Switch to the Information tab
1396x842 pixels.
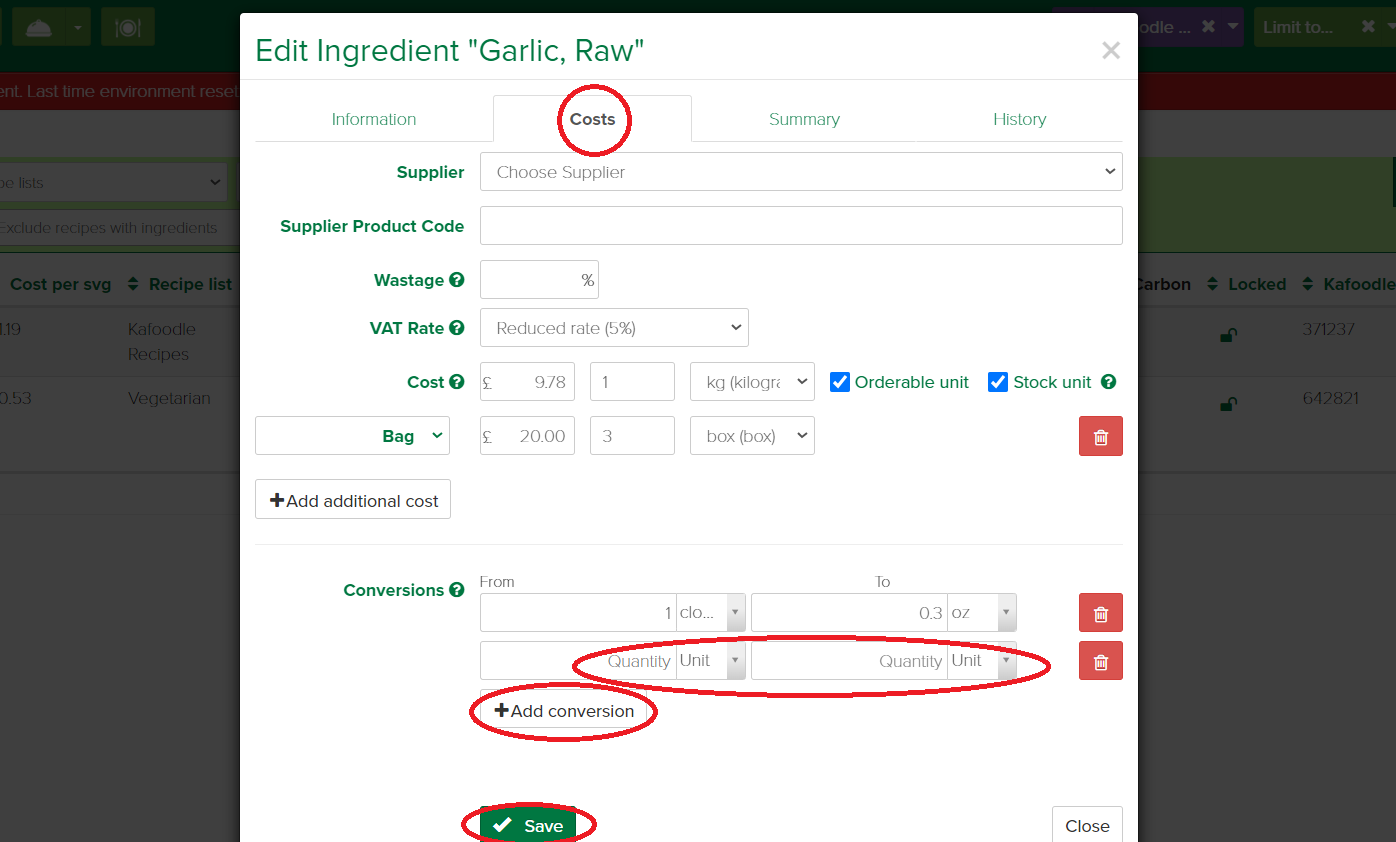point(373,119)
